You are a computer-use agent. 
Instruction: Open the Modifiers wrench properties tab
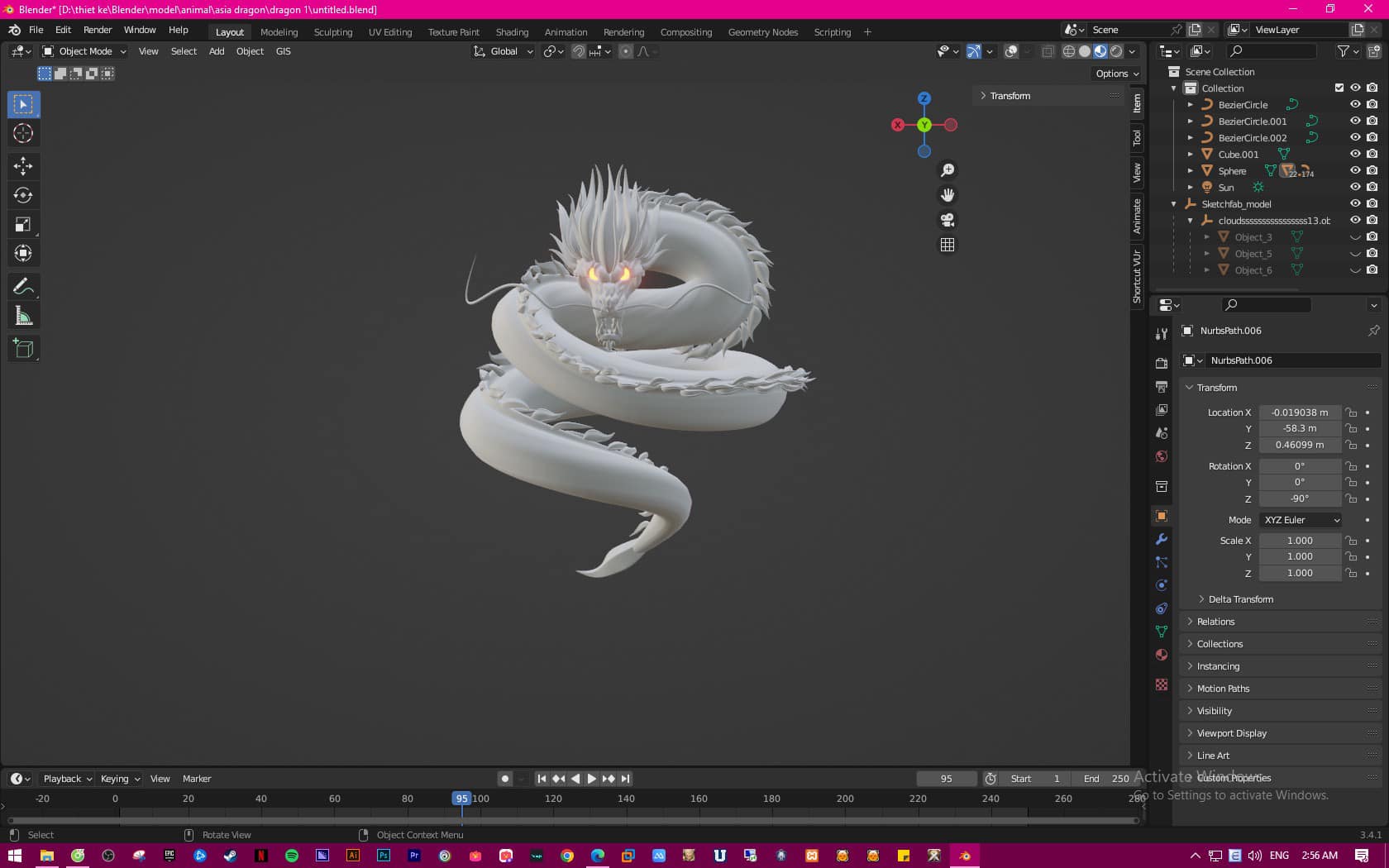point(1162,539)
